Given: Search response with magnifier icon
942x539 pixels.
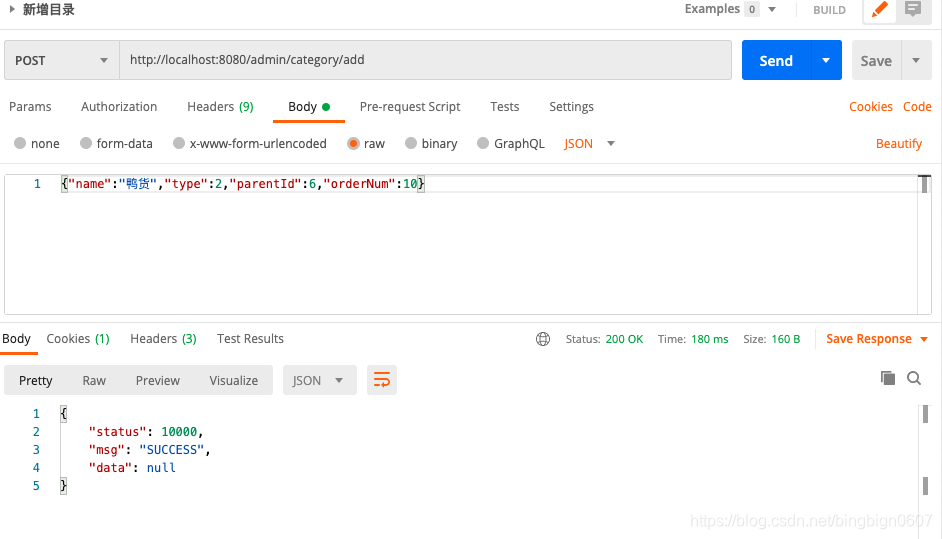Looking at the screenshot, I should pos(914,378).
